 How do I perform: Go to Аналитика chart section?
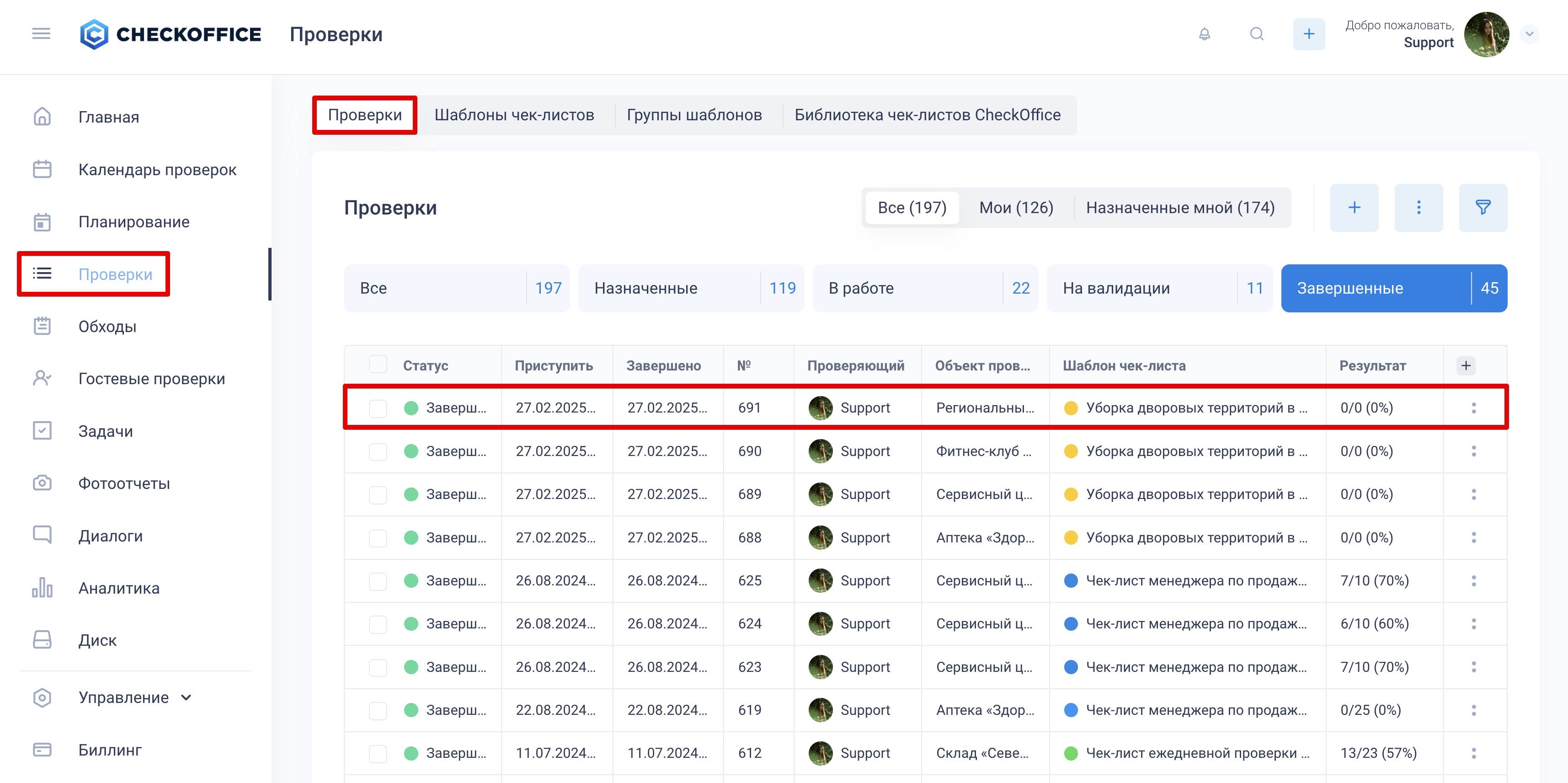point(119,588)
